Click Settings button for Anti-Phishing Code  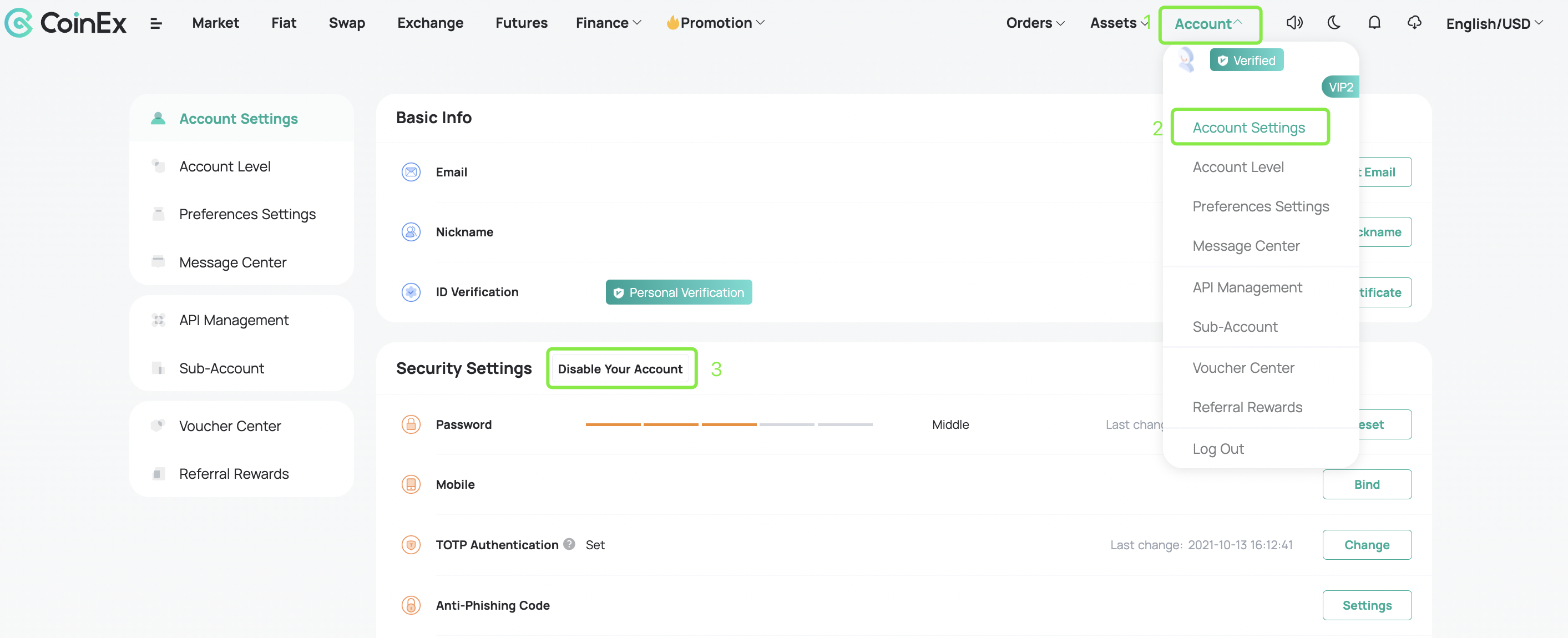click(1367, 605)
